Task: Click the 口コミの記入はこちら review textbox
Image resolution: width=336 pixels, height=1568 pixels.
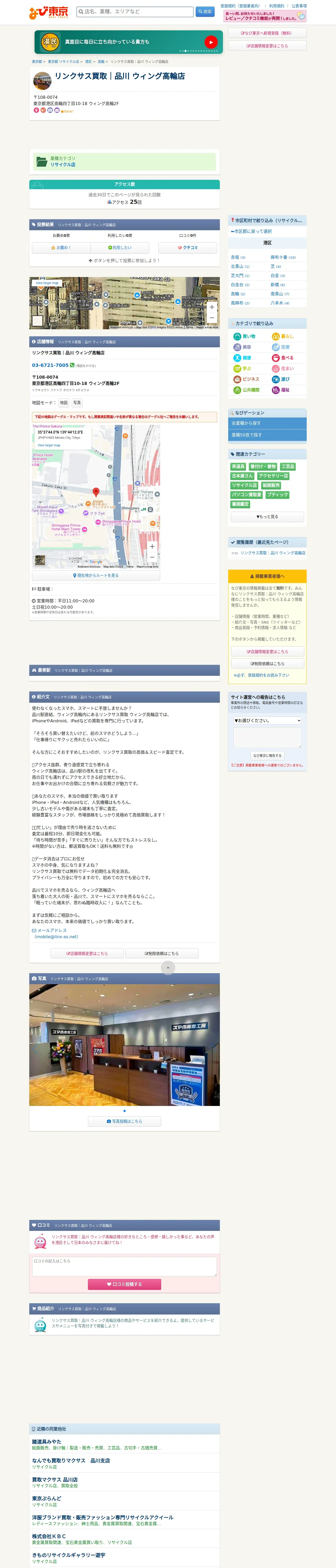Action: [124, 1267]
